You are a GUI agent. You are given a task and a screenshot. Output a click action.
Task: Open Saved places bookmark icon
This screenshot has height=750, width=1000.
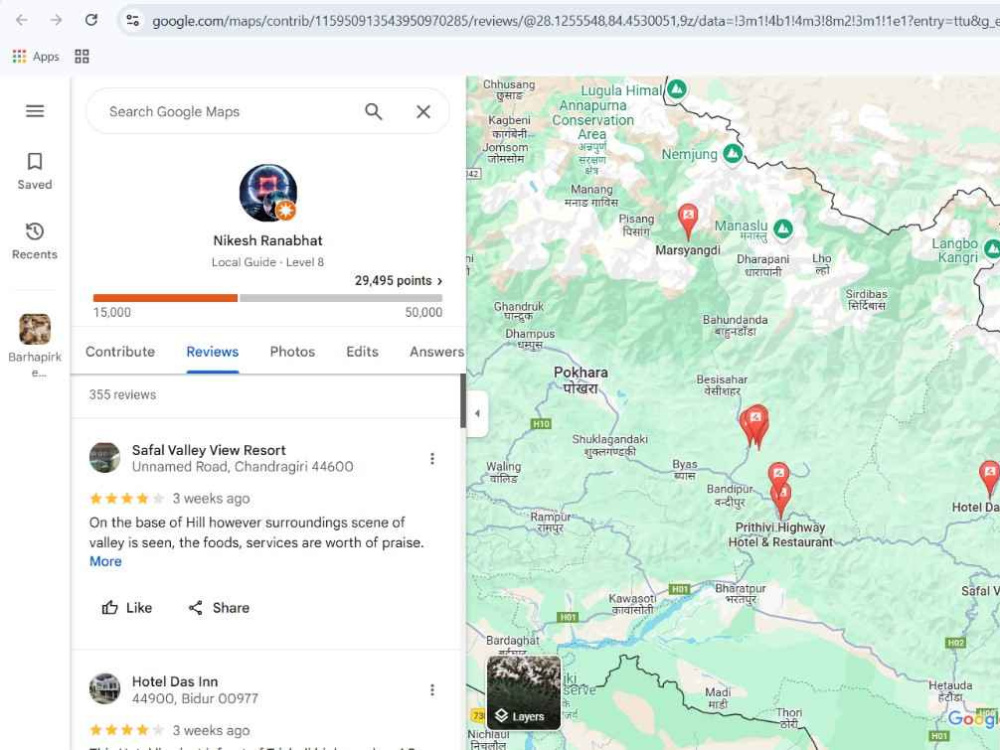click(x=35, y=161)
